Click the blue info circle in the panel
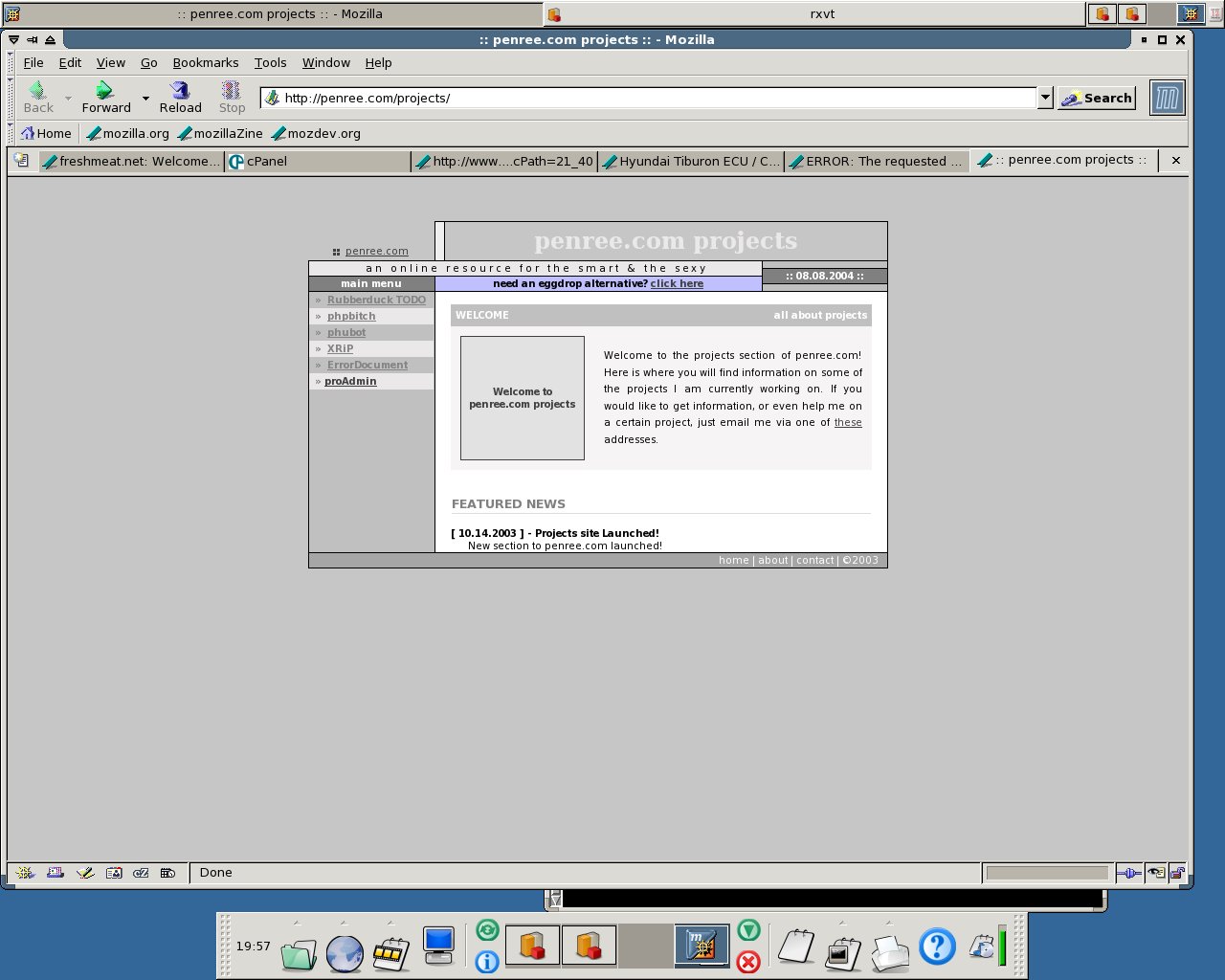Viewport: 1225px width, 980px height. click(487, 961)
